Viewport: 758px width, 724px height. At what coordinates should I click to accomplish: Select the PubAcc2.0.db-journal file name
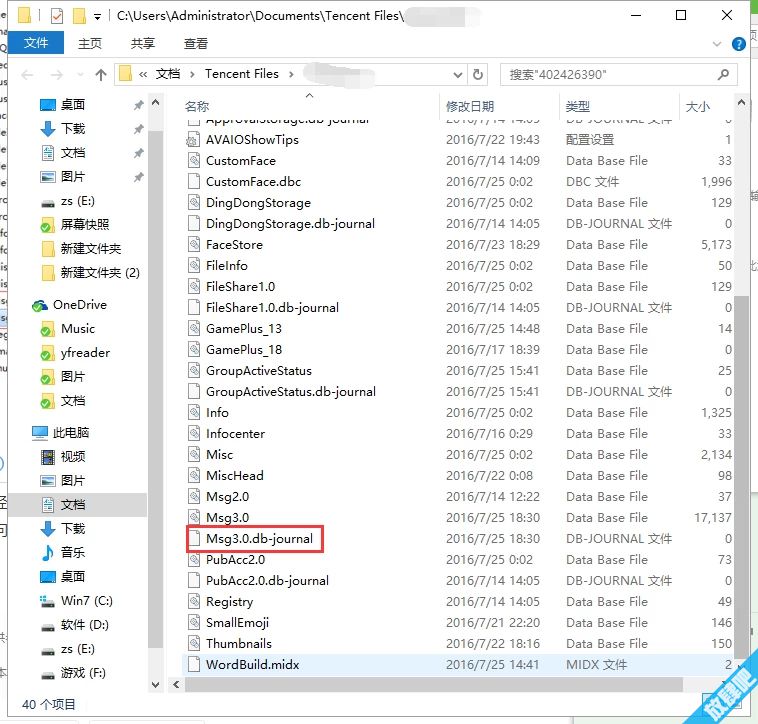click(267, 580)
